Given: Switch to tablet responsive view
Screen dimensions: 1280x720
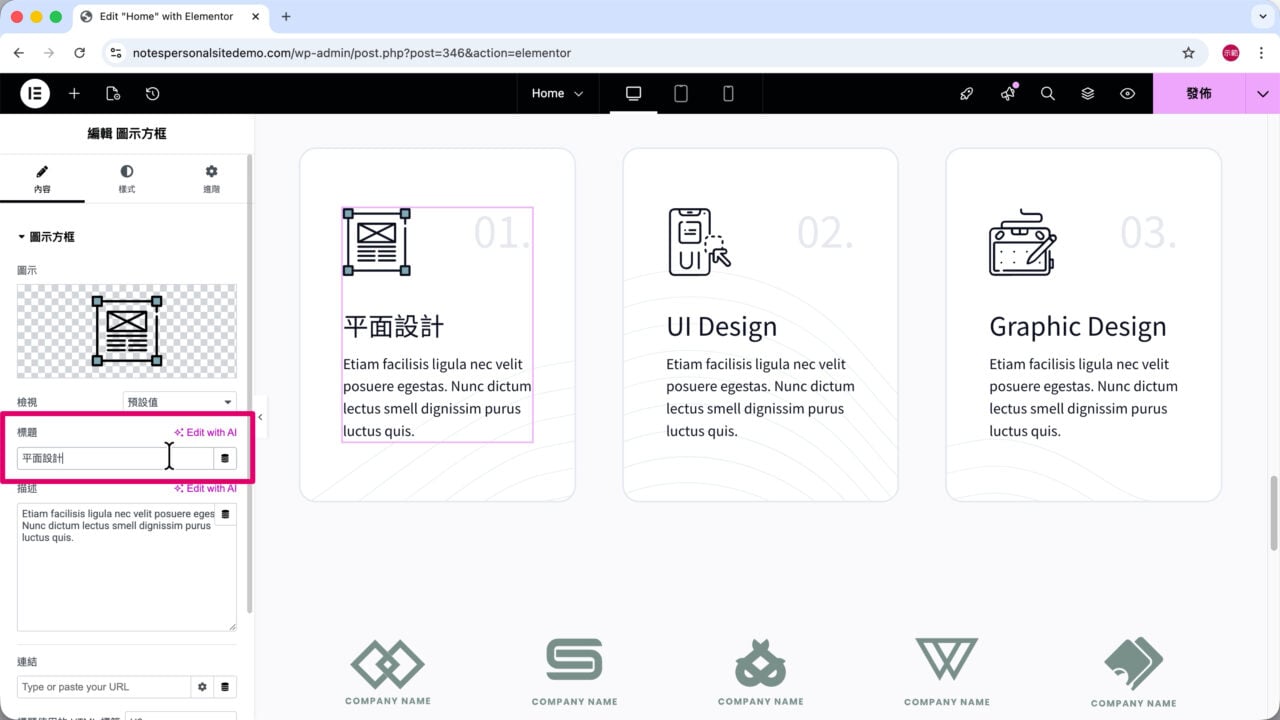Looking at the screenshot, I should click(681, 93).
